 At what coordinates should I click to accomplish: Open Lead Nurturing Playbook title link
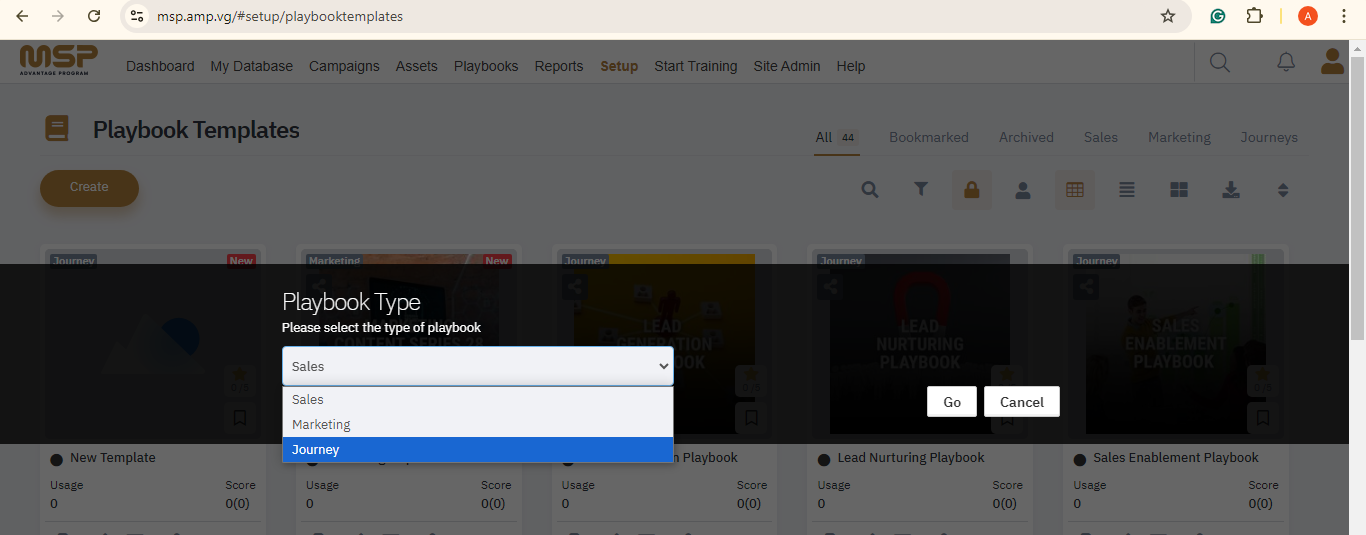click(x=911, y=458)
